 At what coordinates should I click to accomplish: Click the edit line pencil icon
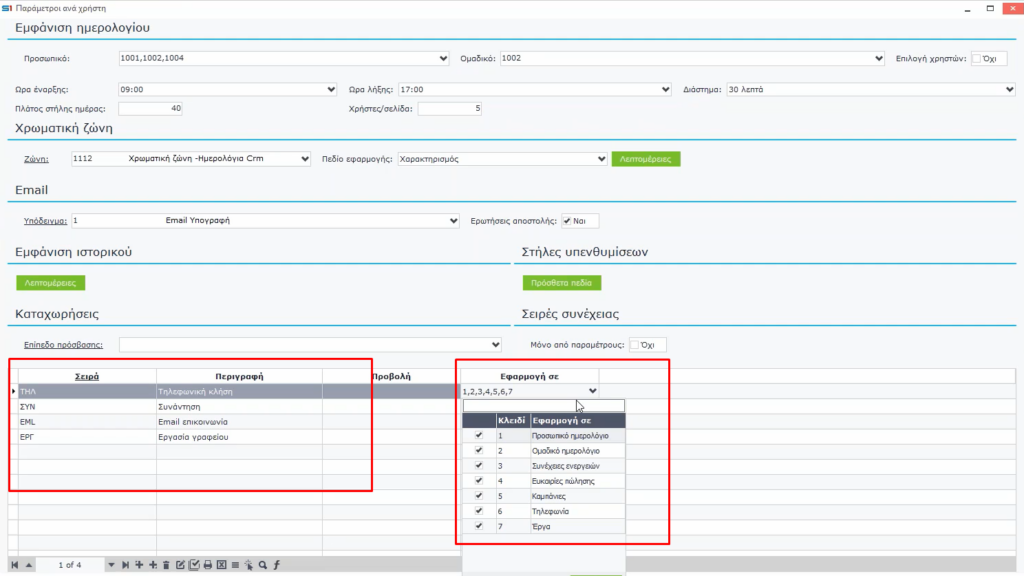tap(180, 565)
